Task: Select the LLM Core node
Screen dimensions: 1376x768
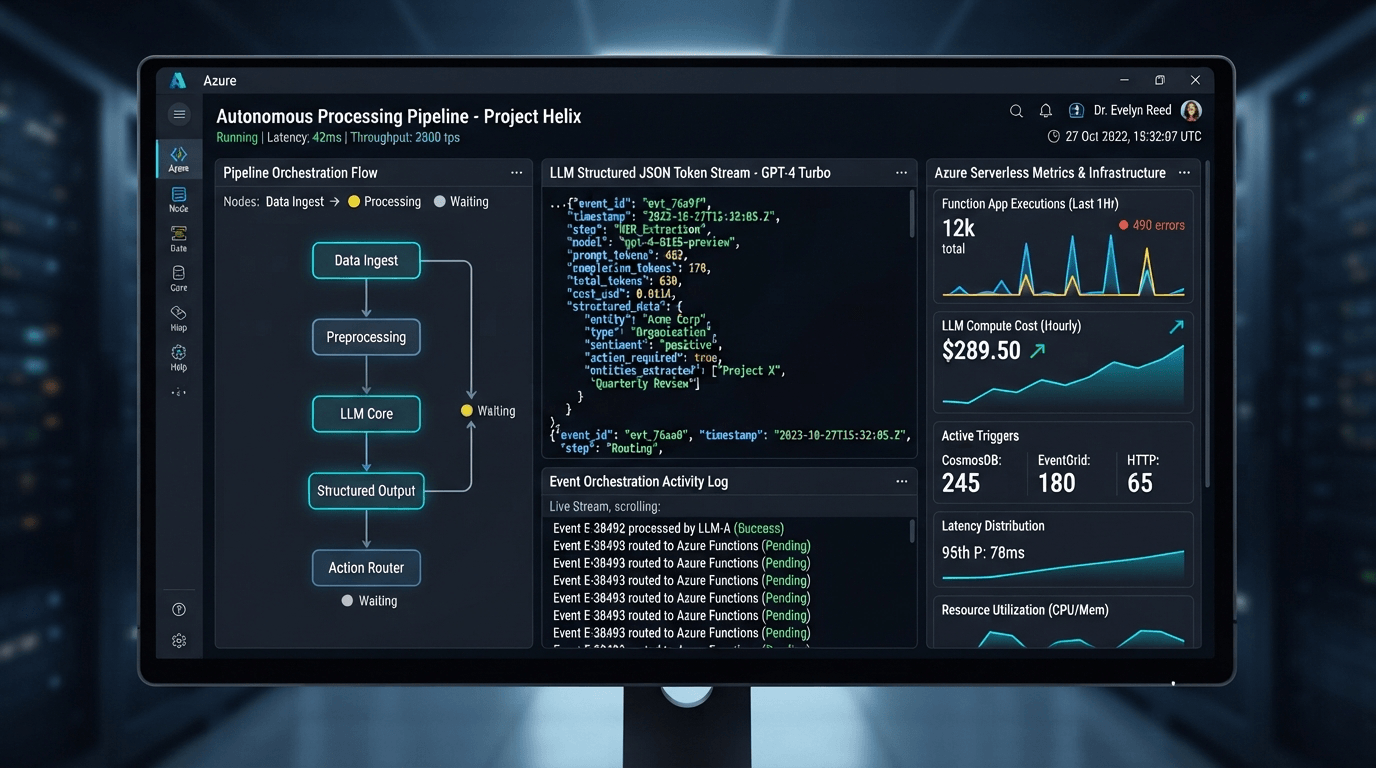Action: (366, 414)
